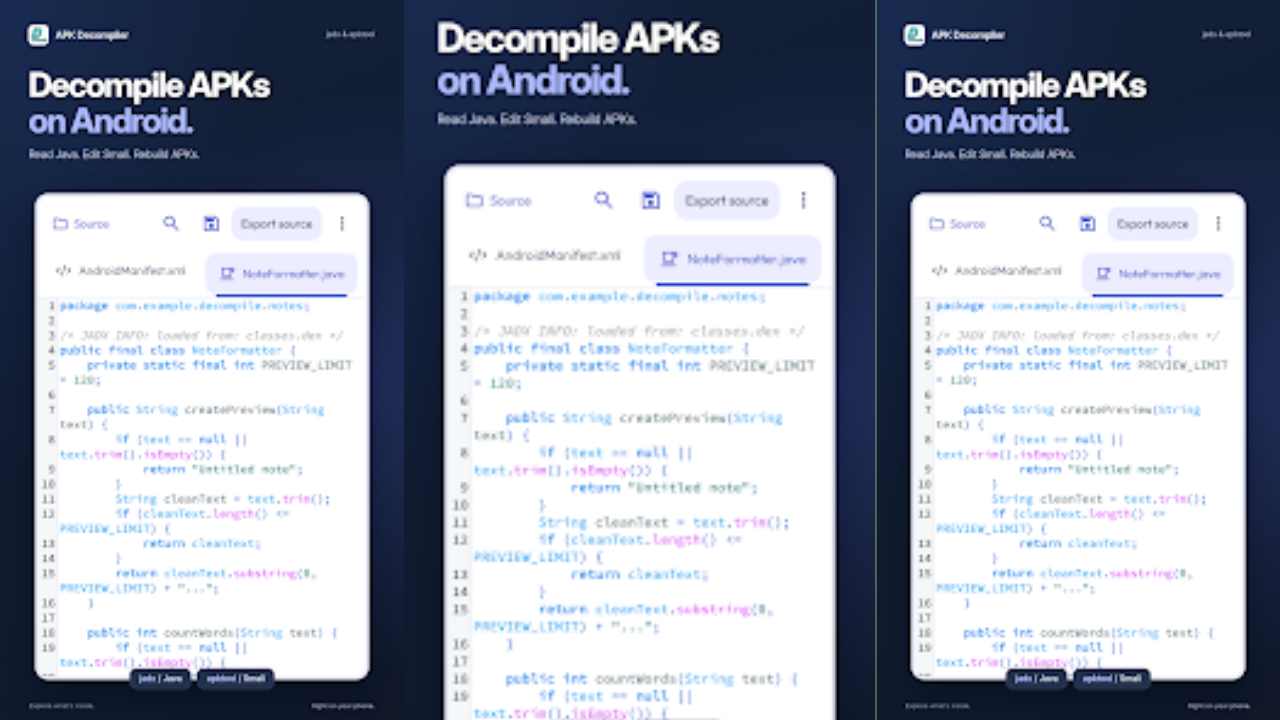
Task: Open the Source folder in the left screenshot
Action: (x=81, y=224)
